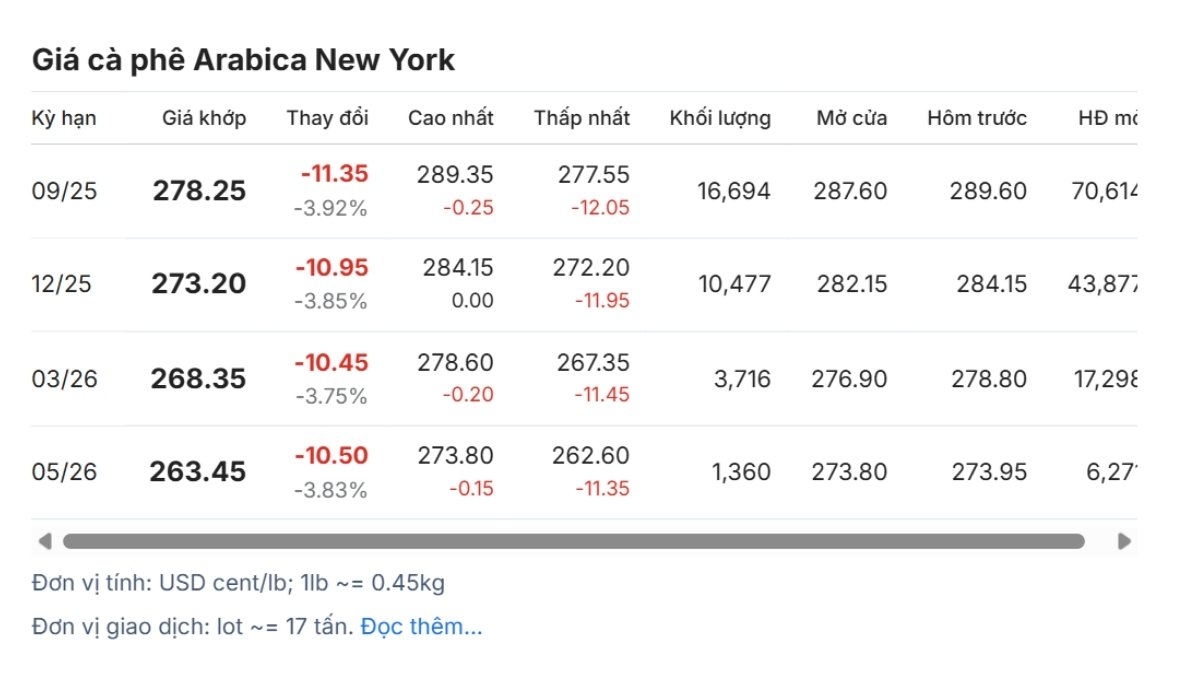The height and width of the screenshot is (675, 1200).
Task: Click the Hôm trước column header
Action: [x=977, y=118]
